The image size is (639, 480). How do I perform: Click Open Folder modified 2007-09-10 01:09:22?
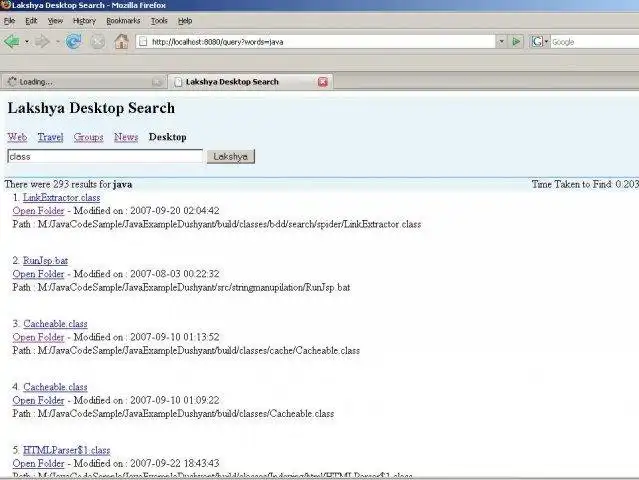pyautogui.click(x=38, y=401)
